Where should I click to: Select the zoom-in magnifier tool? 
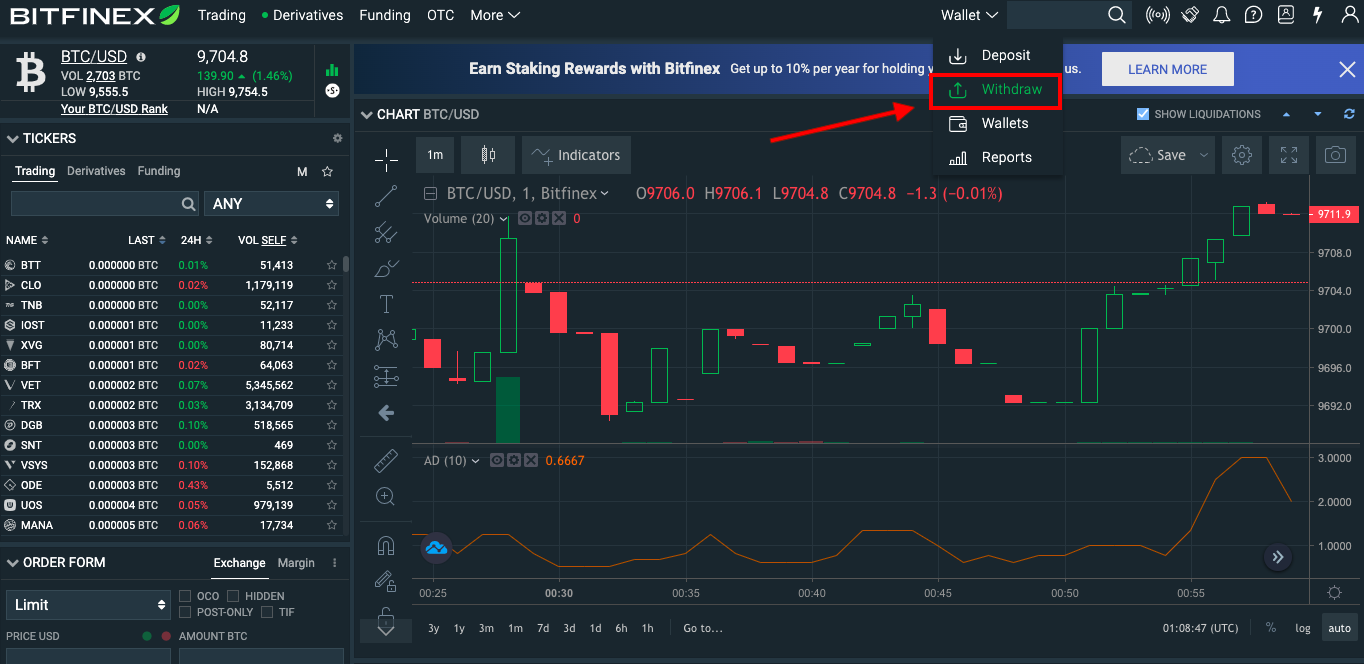point(386,496)
